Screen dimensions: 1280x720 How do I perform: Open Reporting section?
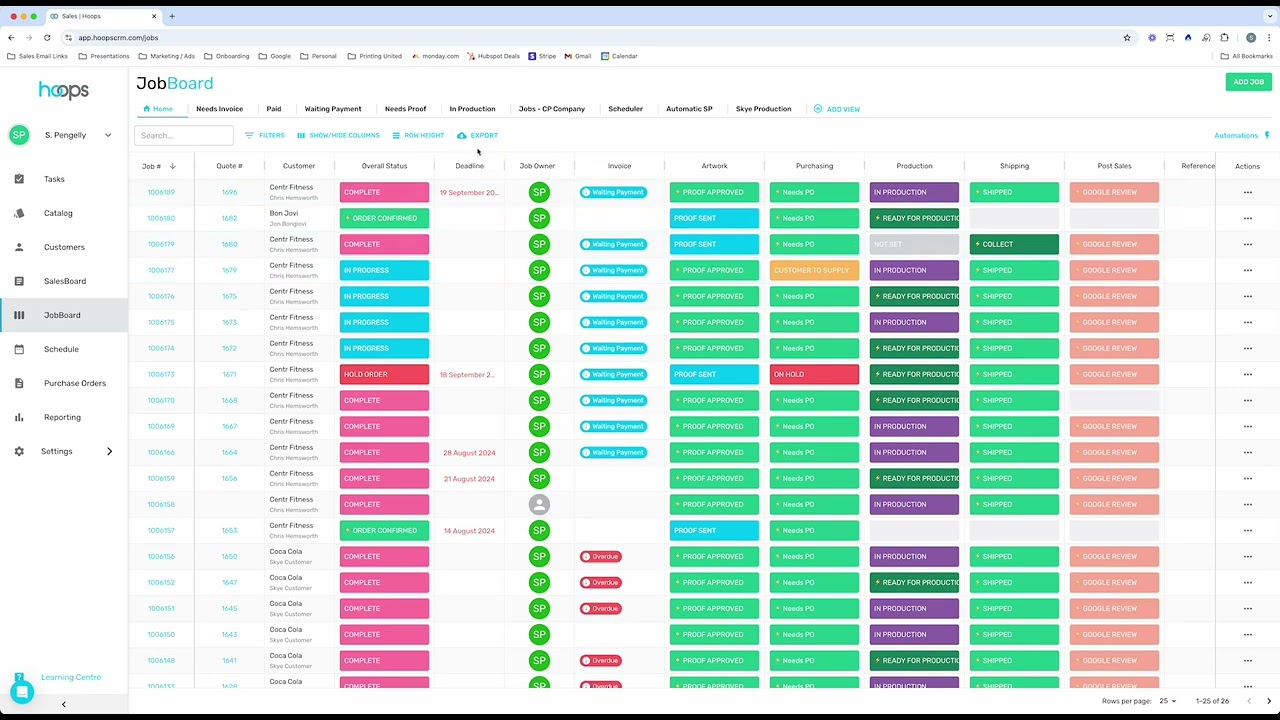[x=62, y=417]
